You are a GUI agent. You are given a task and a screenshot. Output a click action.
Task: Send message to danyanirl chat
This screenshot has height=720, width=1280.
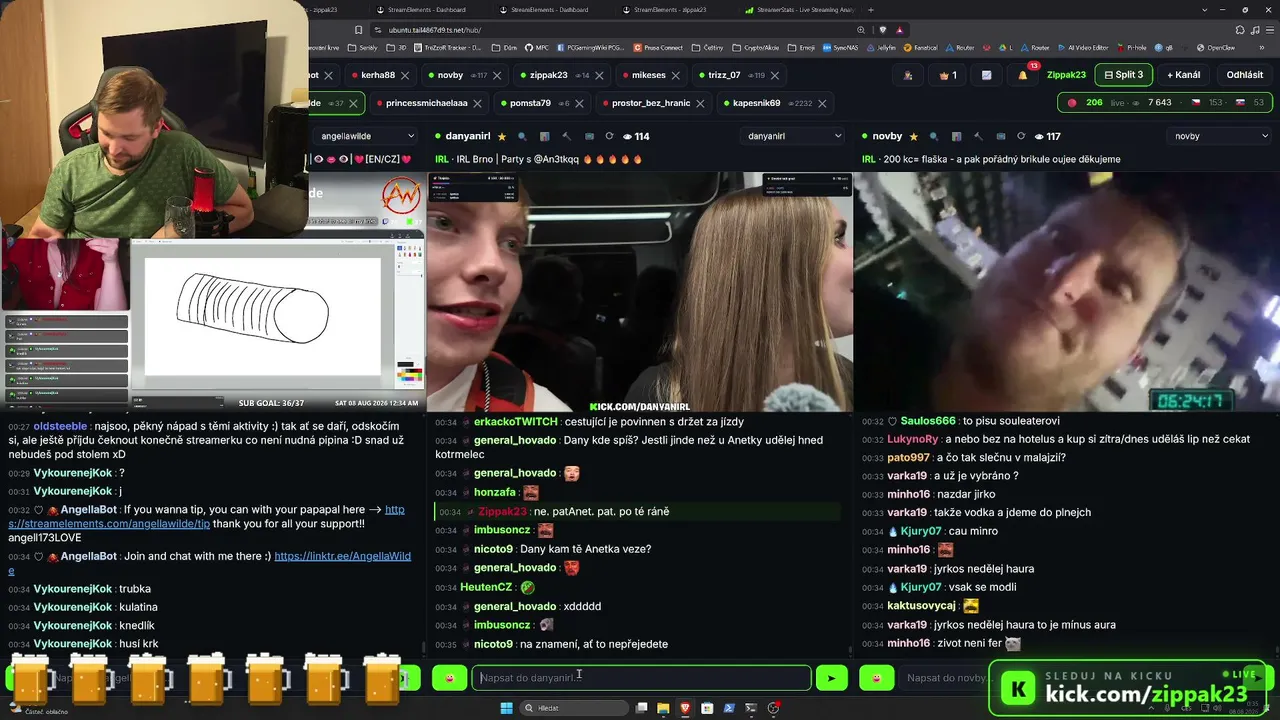[831, 678]
